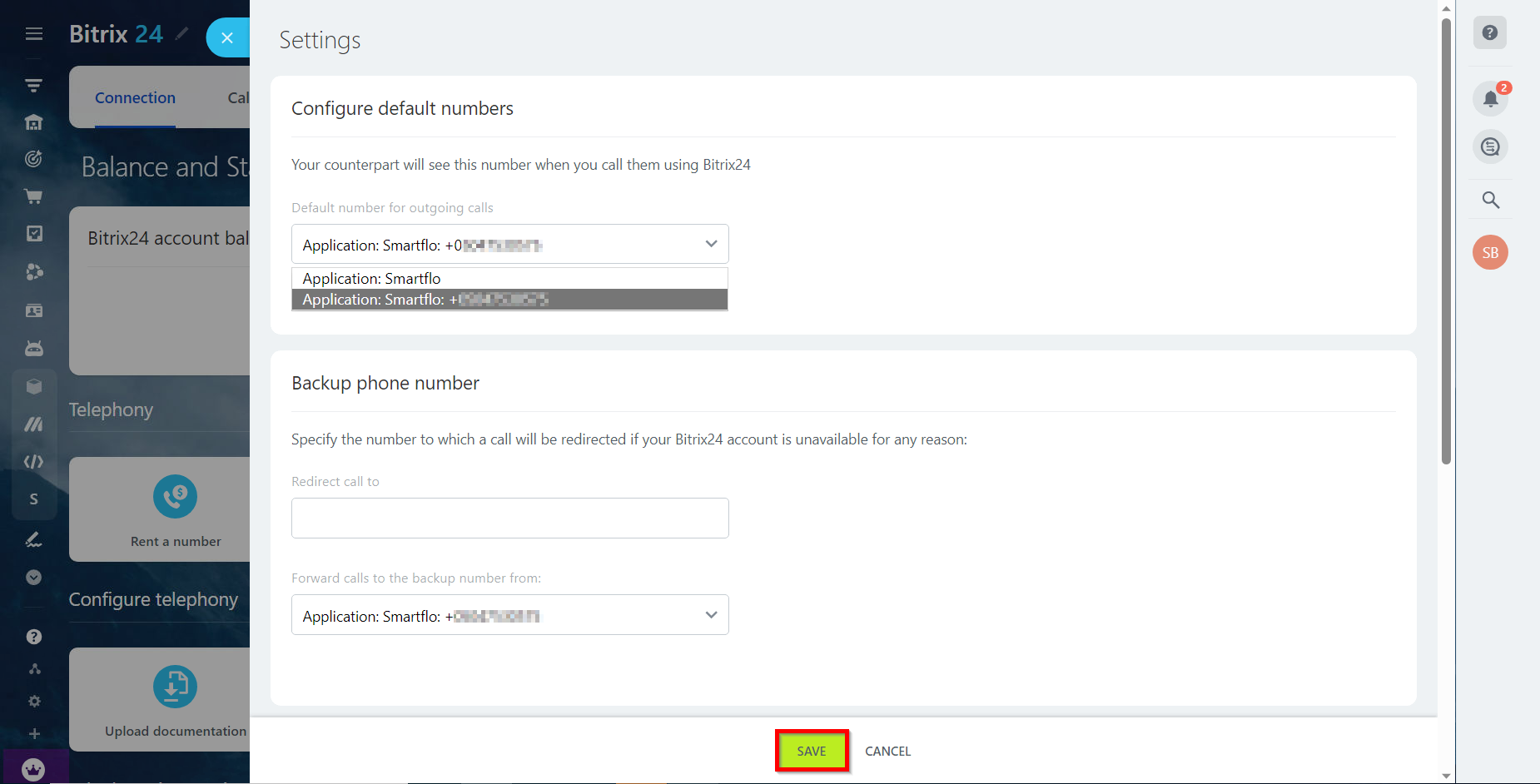1540x784 pixels.
Task: Click 'Configure default numbers' heading
Action: point(402,109)
